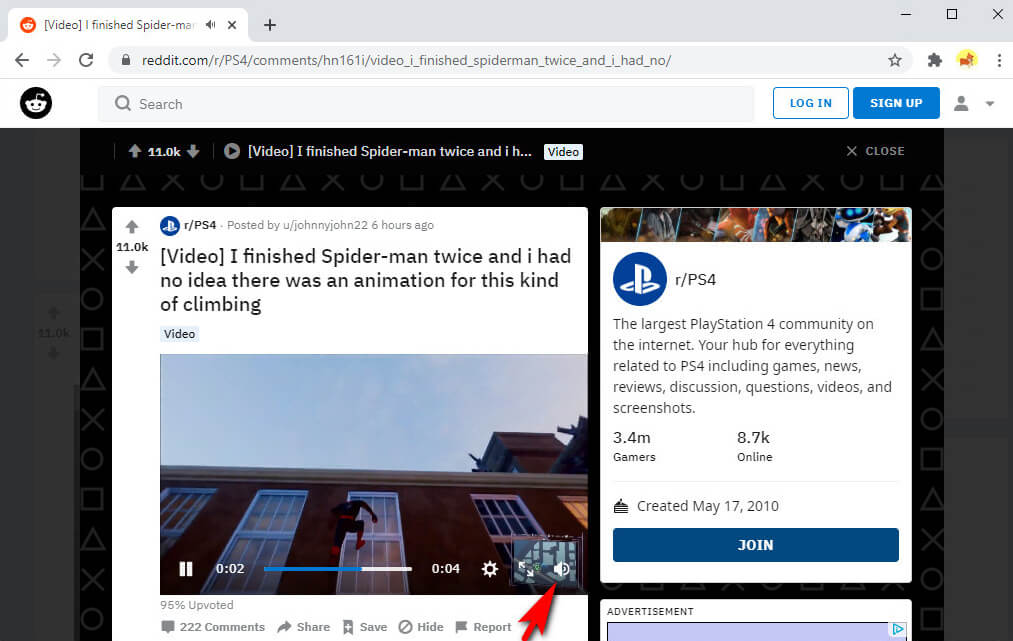1013x641 pixels.
Task: Bookmark this page with the star
Action: click(x=895, y=60)
